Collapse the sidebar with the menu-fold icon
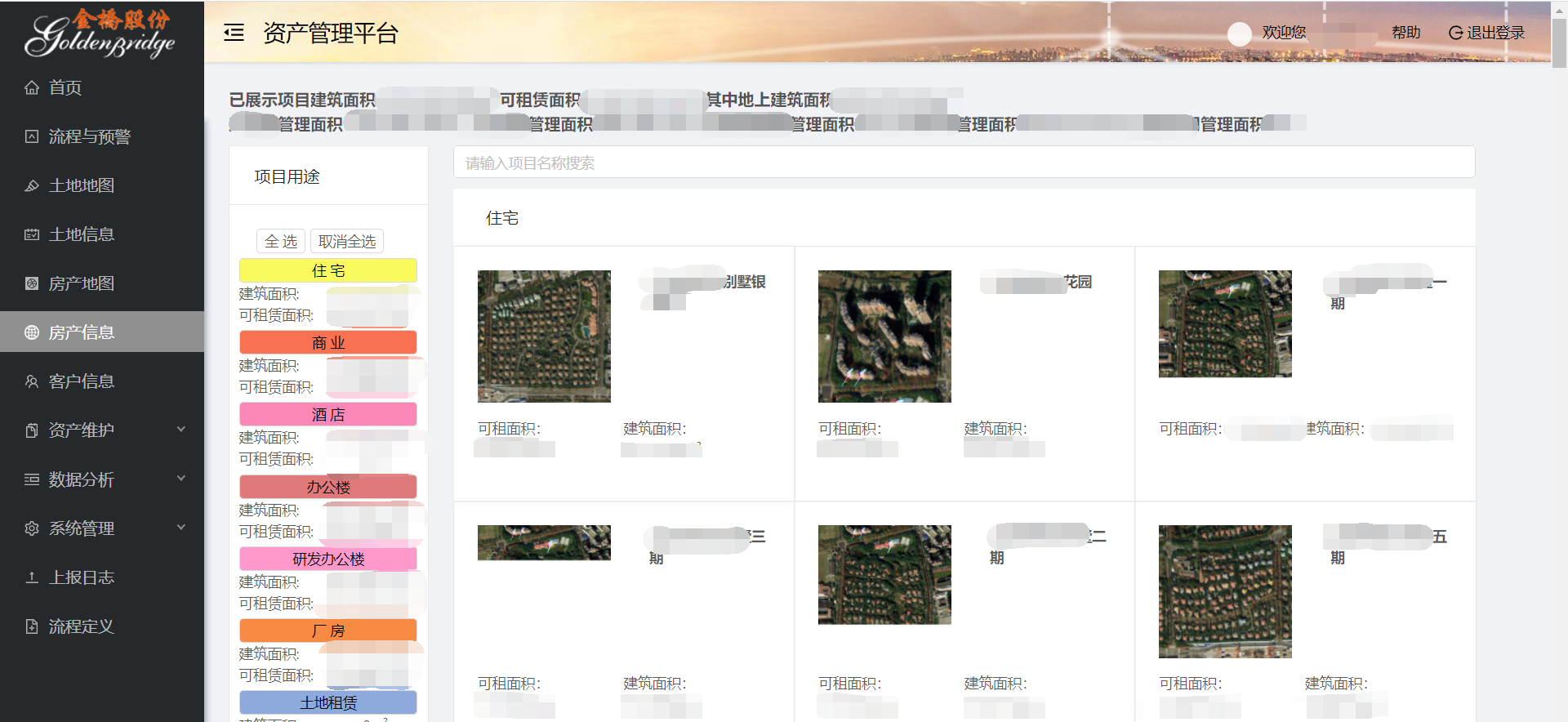The image size is (1568, 722). point(234,33)
